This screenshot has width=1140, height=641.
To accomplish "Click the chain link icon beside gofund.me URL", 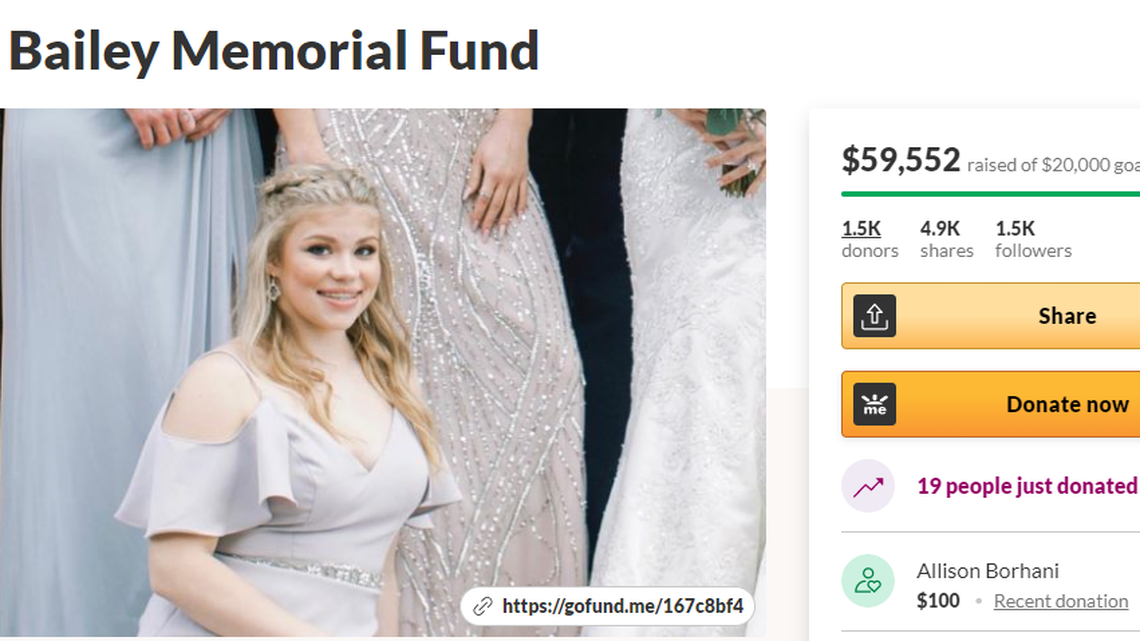I will pos(483,606).
